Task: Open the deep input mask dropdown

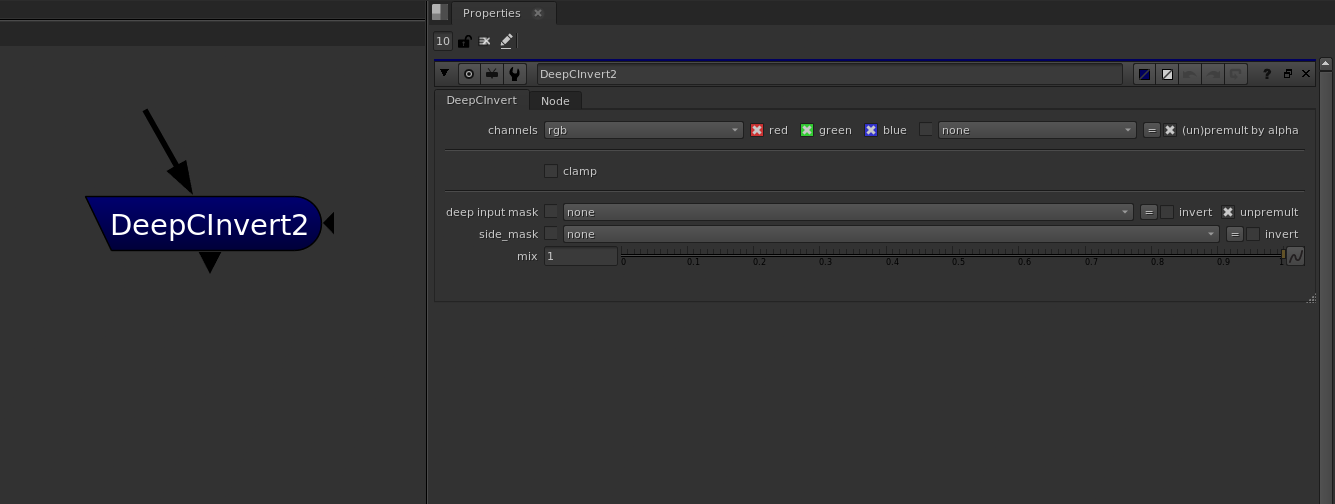Action: [848, 212]
